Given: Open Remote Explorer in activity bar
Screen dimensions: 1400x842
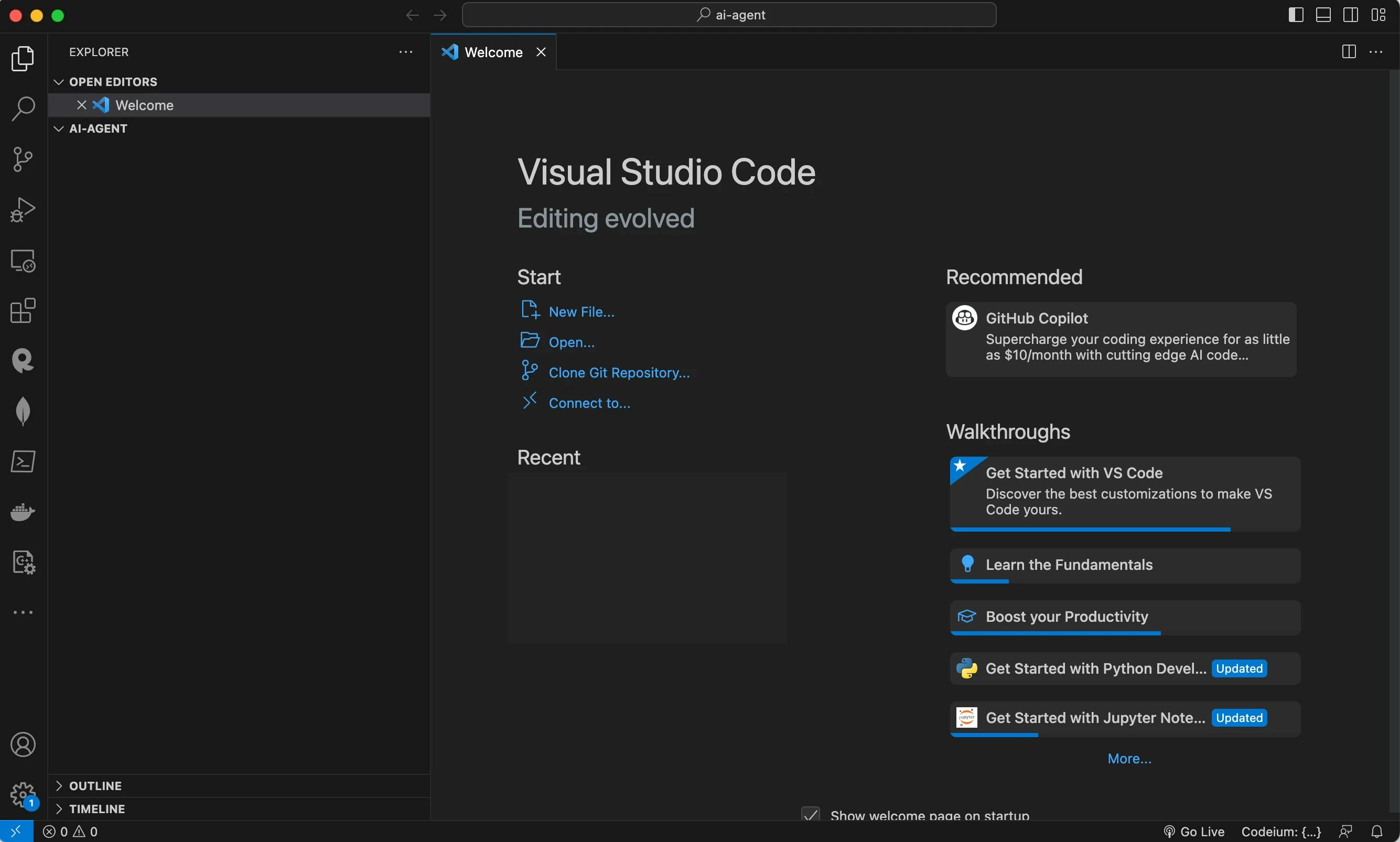Looking at the screenshot, I should click(x=23, y=261).
